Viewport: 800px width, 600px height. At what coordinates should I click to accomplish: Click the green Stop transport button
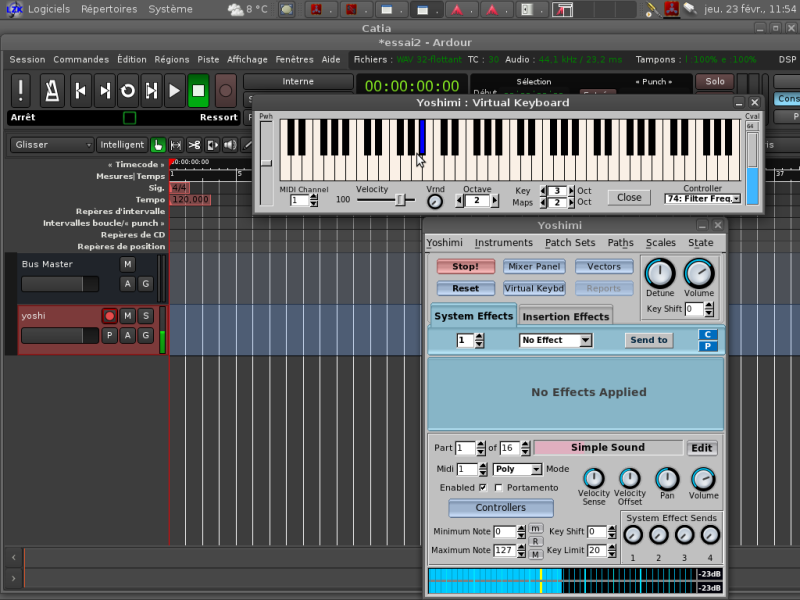pyautogui.click(x=198, y=90)
